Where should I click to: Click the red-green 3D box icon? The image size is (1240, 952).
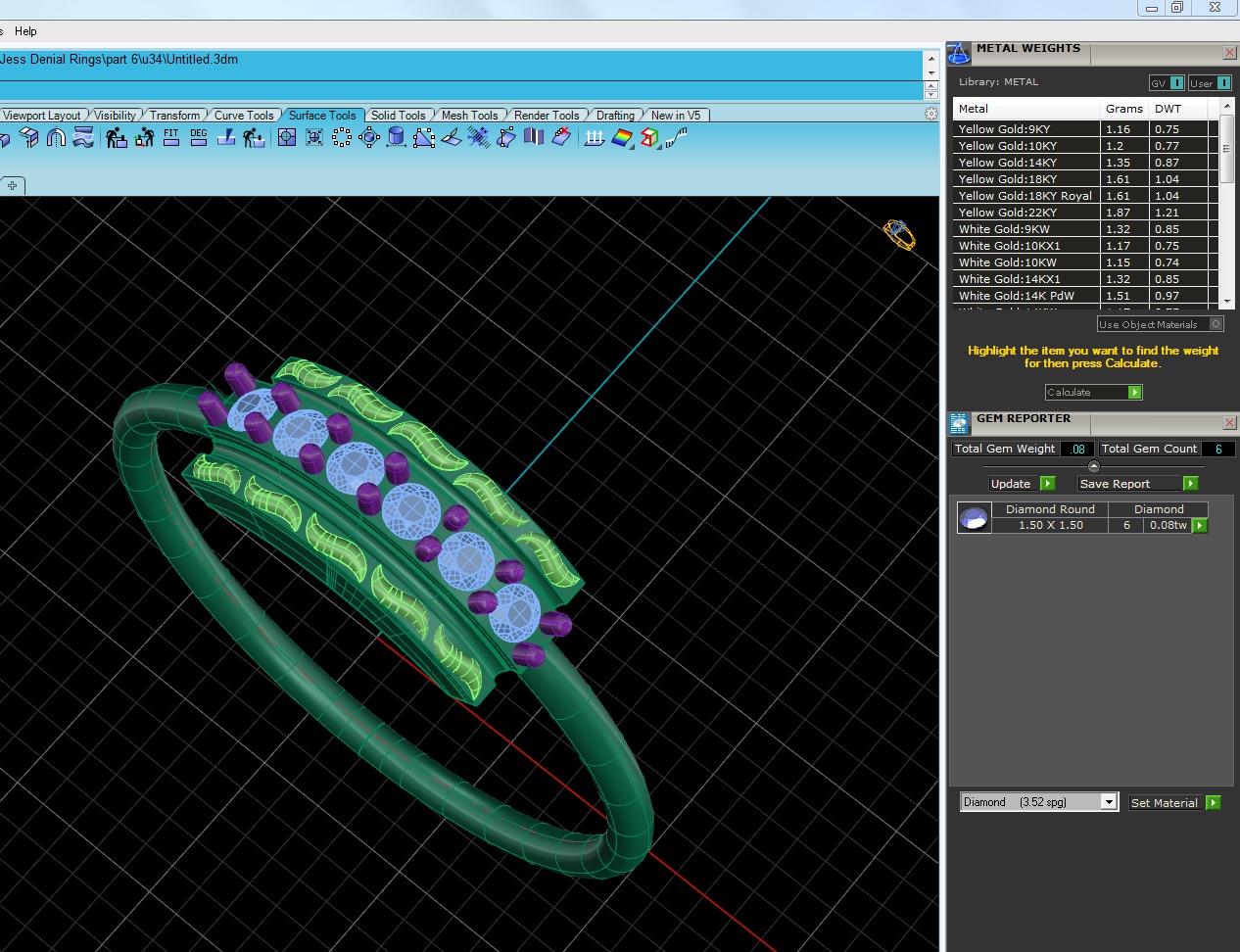click(x=649, y=138)
